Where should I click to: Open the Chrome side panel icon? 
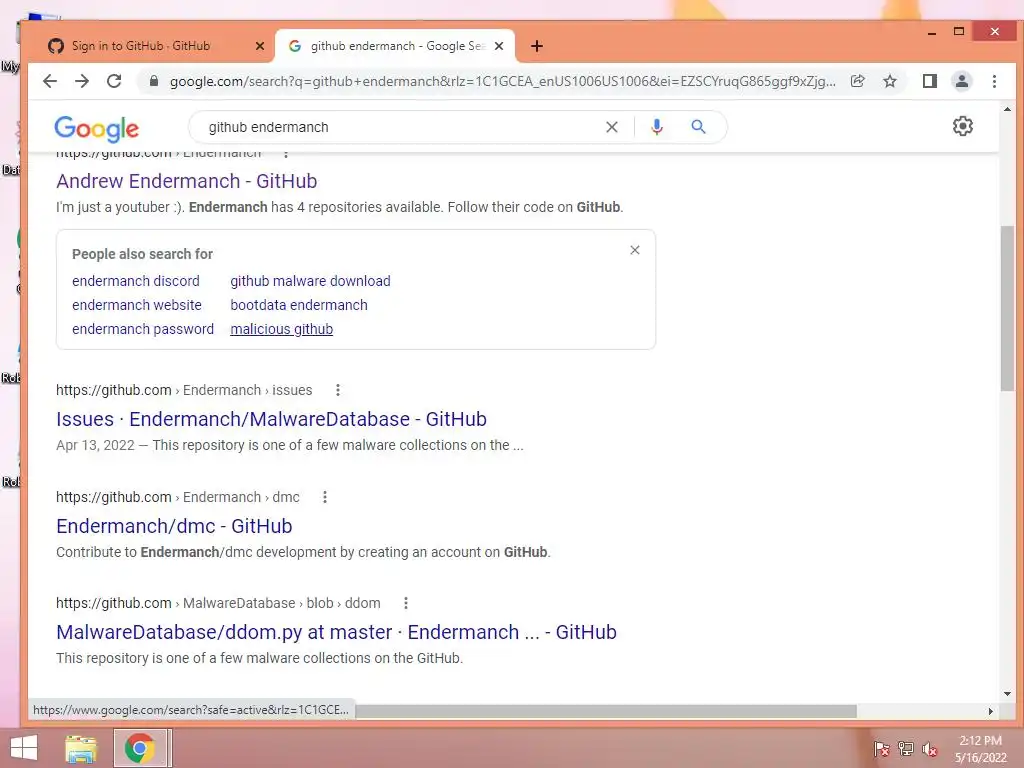point(929,81)
